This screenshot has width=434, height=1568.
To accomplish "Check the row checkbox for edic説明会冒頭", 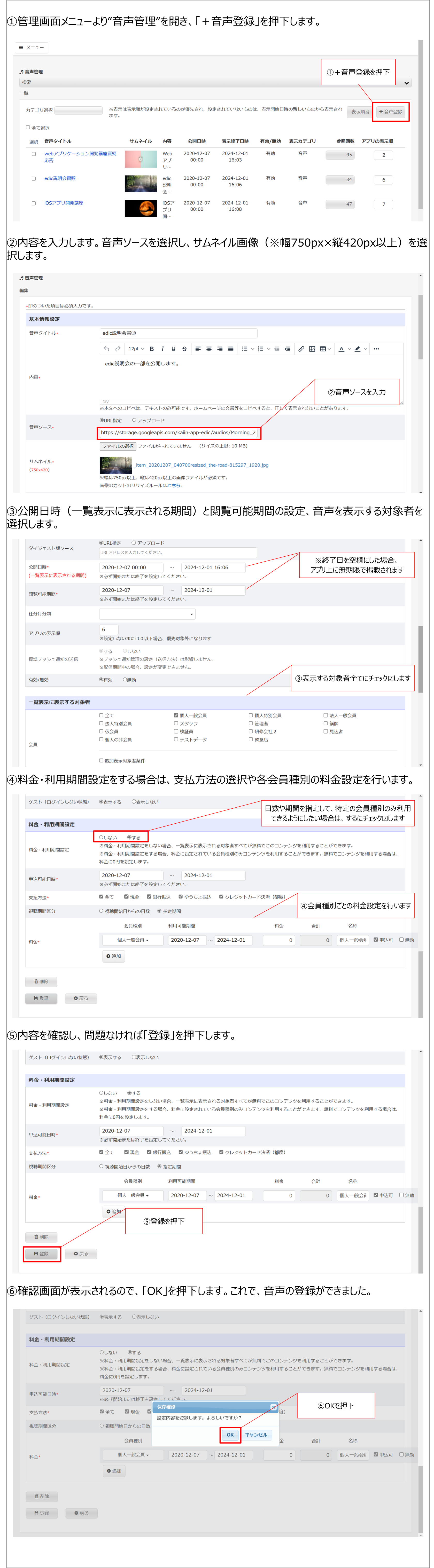I will 34,178.
